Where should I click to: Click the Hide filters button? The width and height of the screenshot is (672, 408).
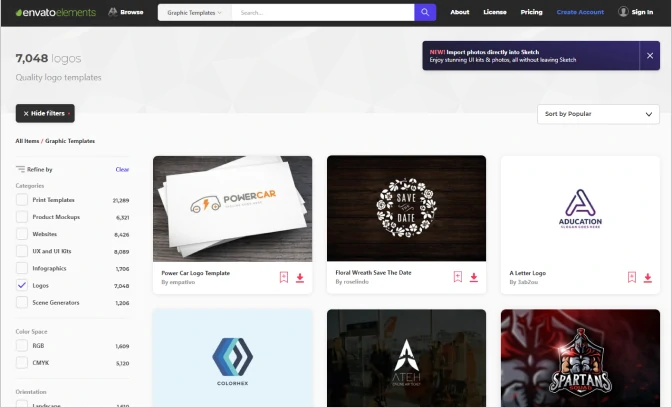coord(45,113)
